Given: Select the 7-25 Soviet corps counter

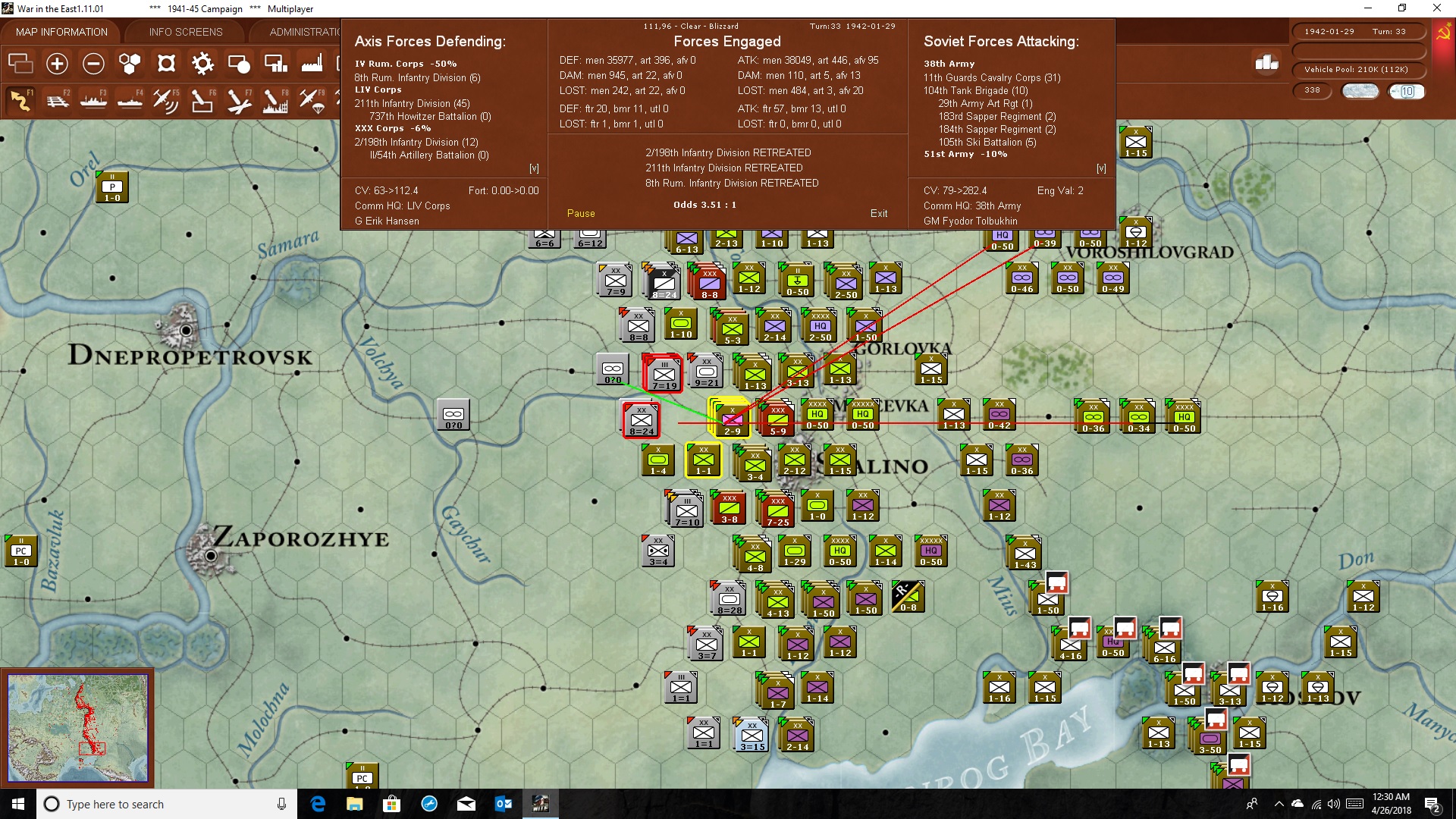Looking at the screenshot, I should [x=778, y=510].
